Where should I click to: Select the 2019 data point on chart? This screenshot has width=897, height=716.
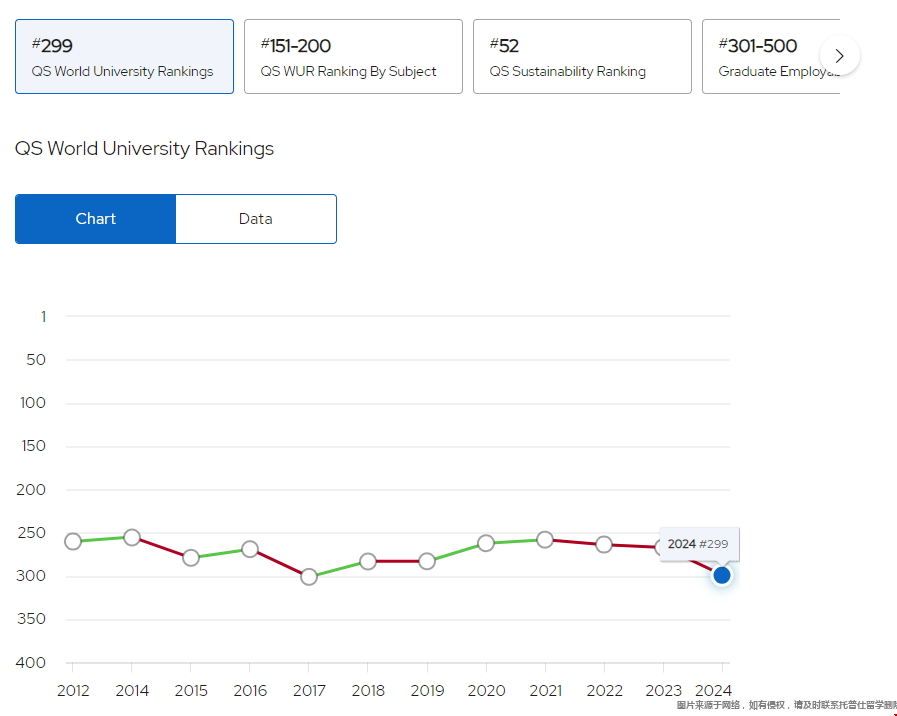pos(427,562)
